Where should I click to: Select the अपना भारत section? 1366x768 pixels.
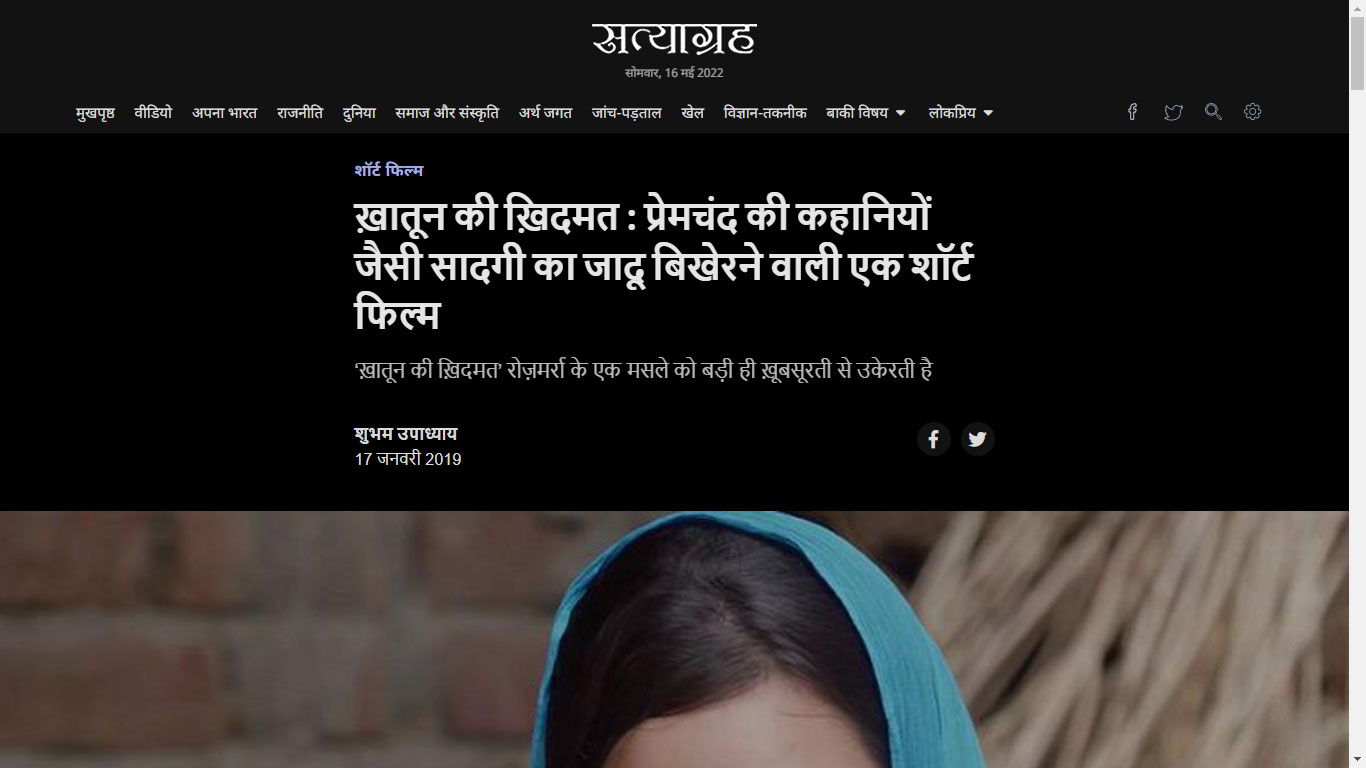point(225,113)
